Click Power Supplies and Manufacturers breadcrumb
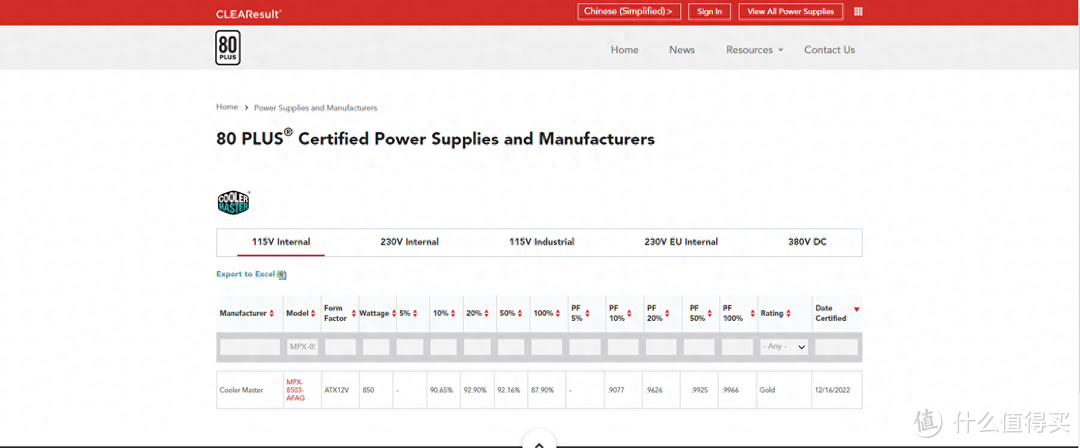Image resolution: width=1080 pixels, height=448 pixels. click(x=315, y=108)
